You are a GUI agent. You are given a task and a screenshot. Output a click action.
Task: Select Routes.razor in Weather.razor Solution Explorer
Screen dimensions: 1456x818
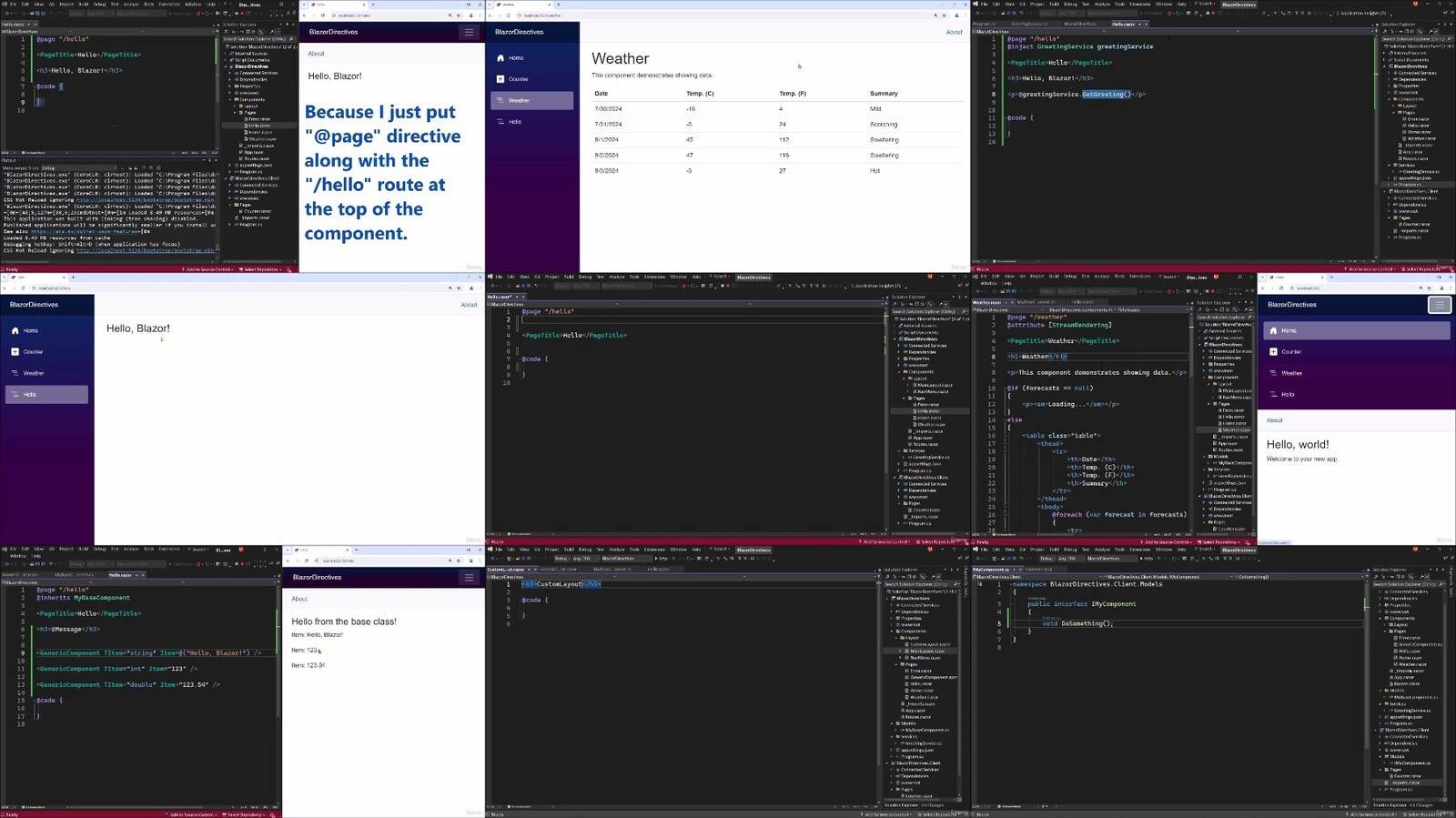(x=1229, y=449)
